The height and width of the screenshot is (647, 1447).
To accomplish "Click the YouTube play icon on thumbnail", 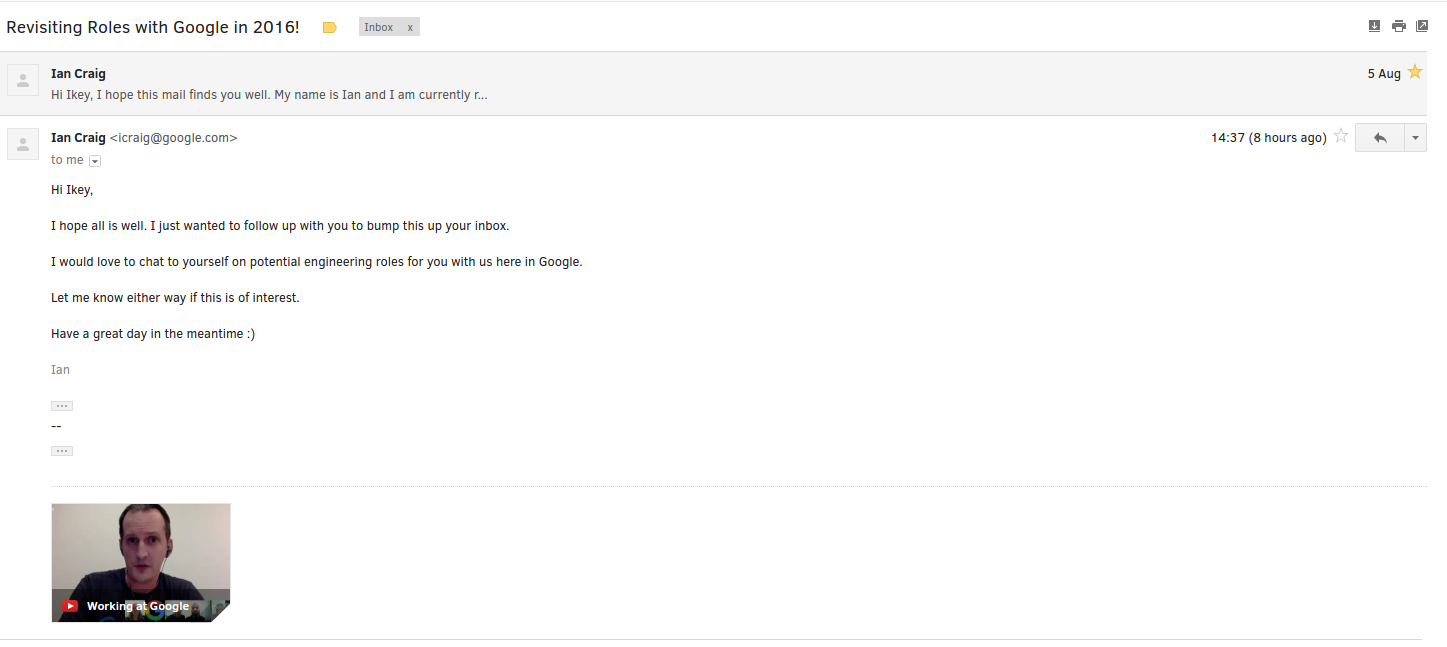I will pyautogui.click(x=70, y=606).
